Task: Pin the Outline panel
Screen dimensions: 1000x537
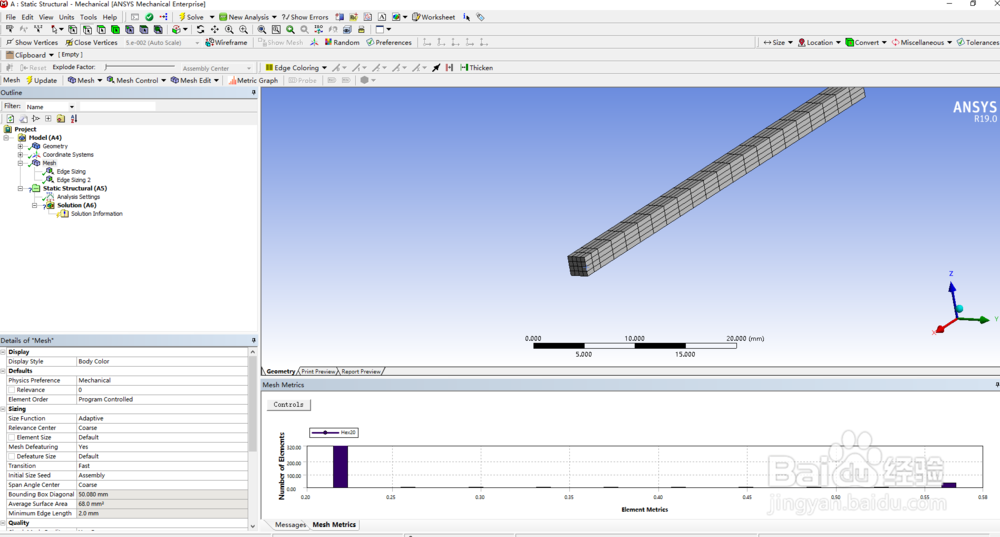Action: click(x=253, y=92)
